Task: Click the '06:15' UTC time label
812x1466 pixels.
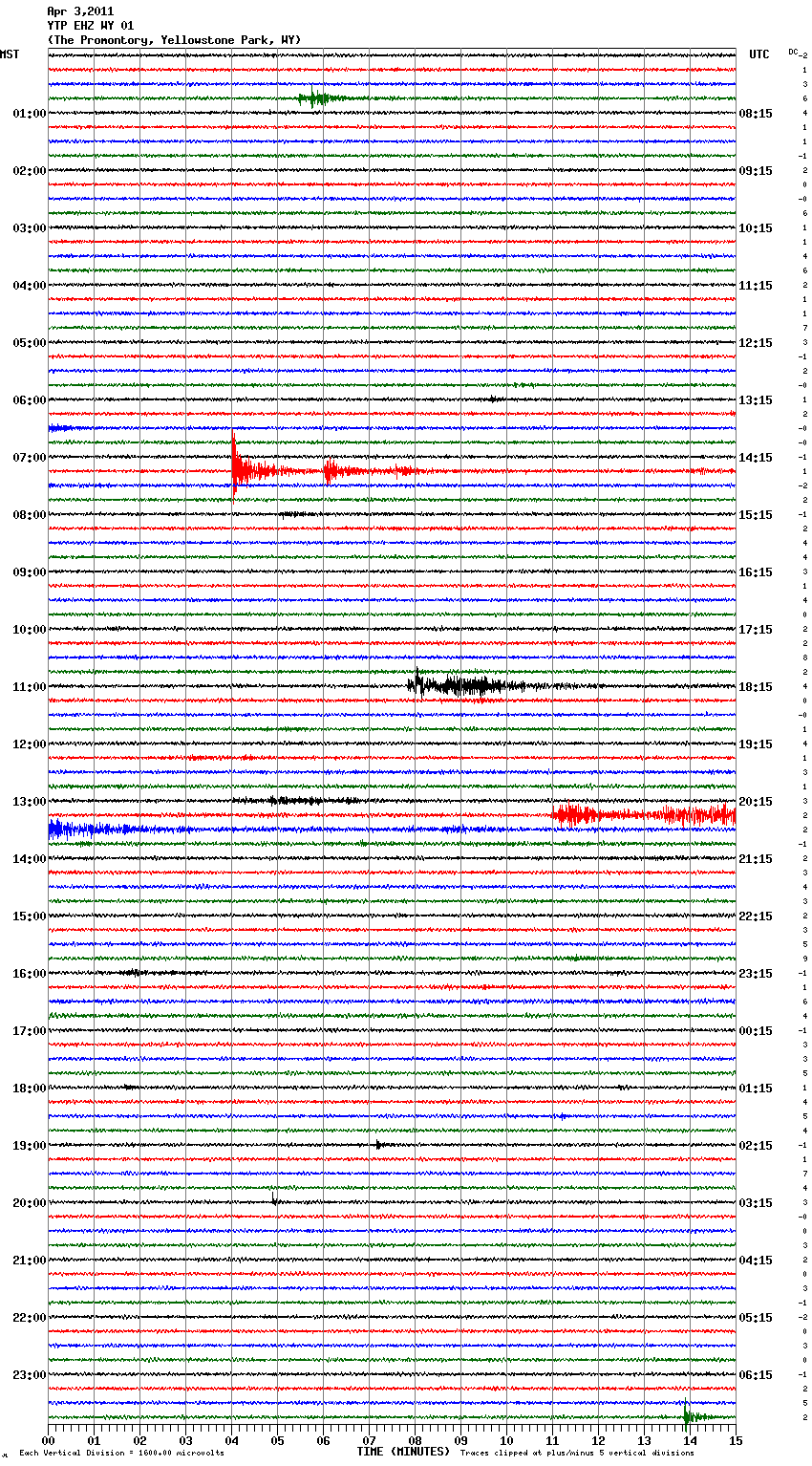Action: (x=756, y=1375)
